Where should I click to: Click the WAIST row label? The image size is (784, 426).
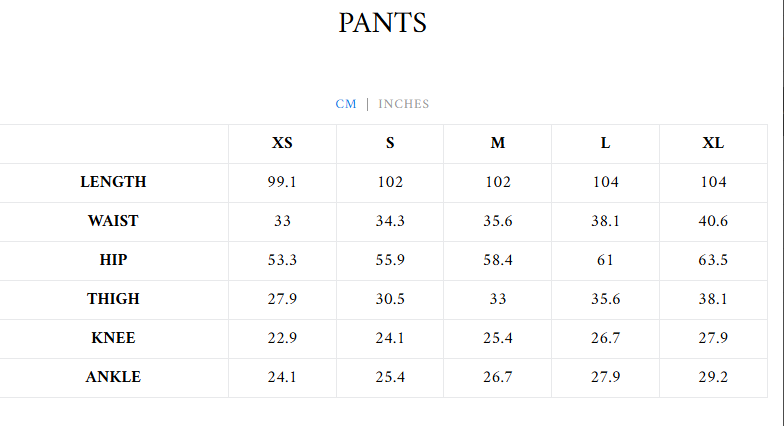113,221
